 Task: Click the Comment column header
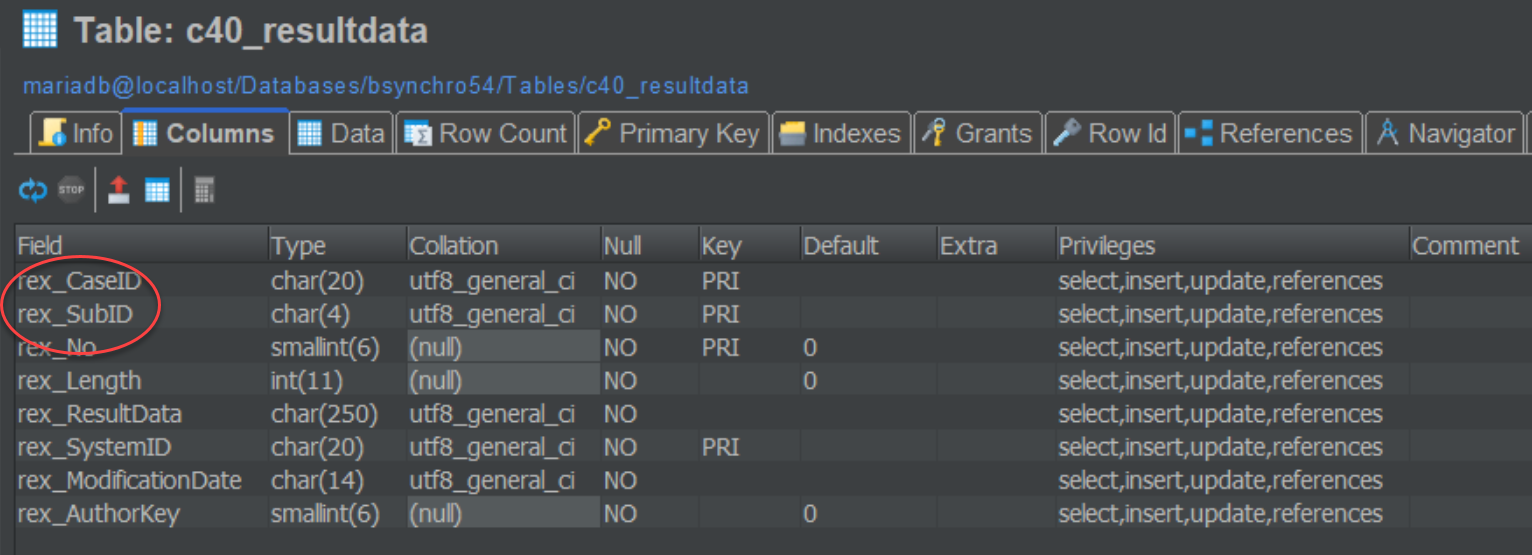pyautogui.click(x=1470, y=245)
